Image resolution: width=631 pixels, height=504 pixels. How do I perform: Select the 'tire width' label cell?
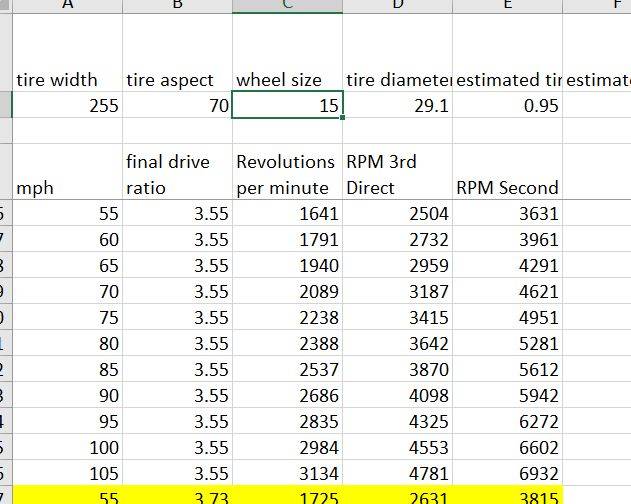[x=67, y=80]
